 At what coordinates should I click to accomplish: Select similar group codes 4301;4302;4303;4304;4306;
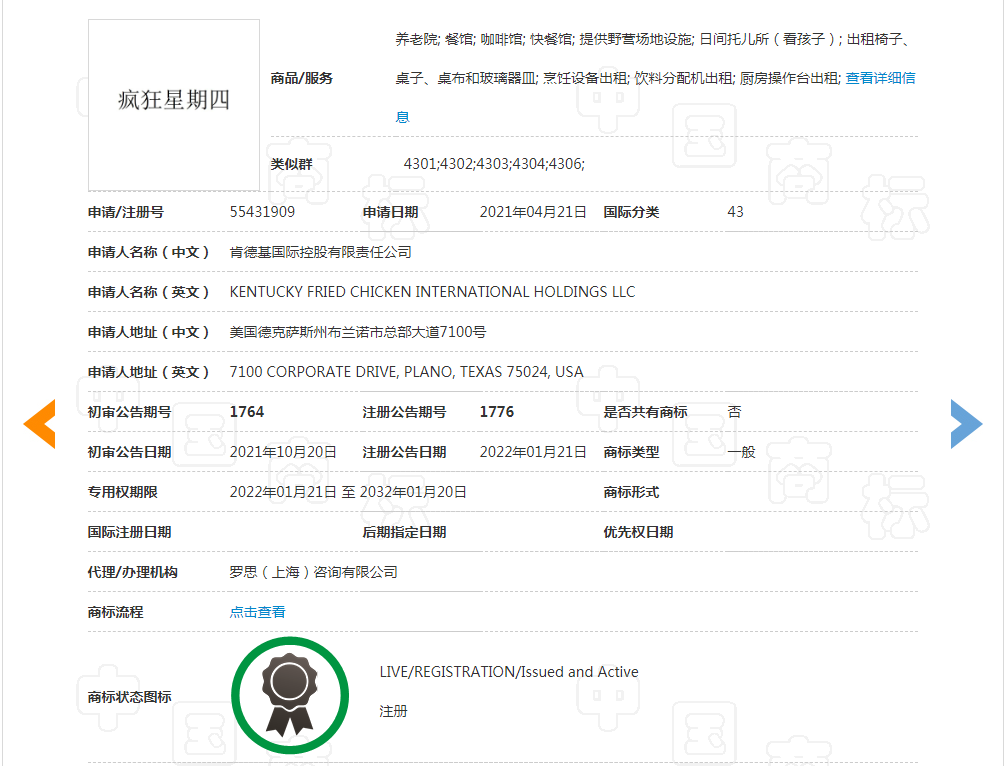pos(494,164)
